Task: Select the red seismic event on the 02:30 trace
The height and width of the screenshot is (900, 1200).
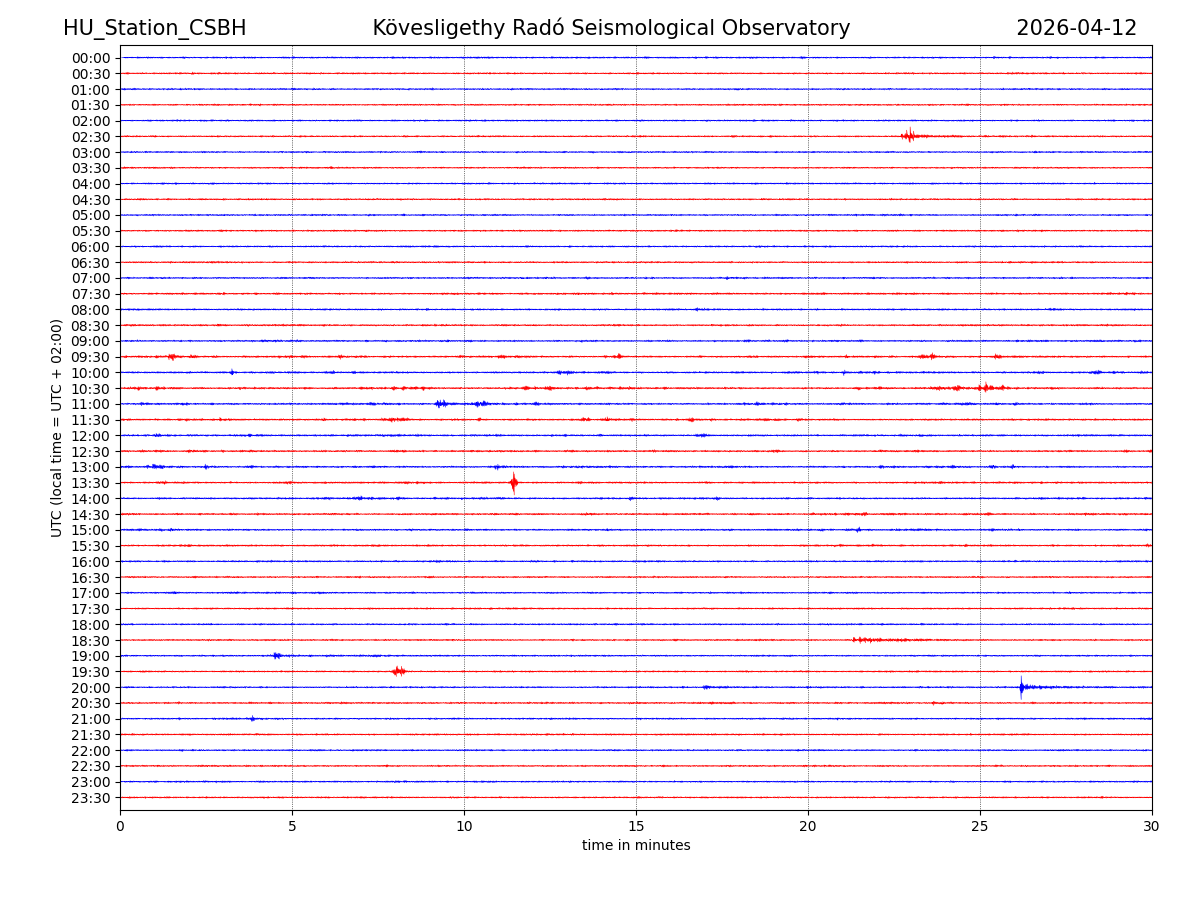Action: point(908,136)
